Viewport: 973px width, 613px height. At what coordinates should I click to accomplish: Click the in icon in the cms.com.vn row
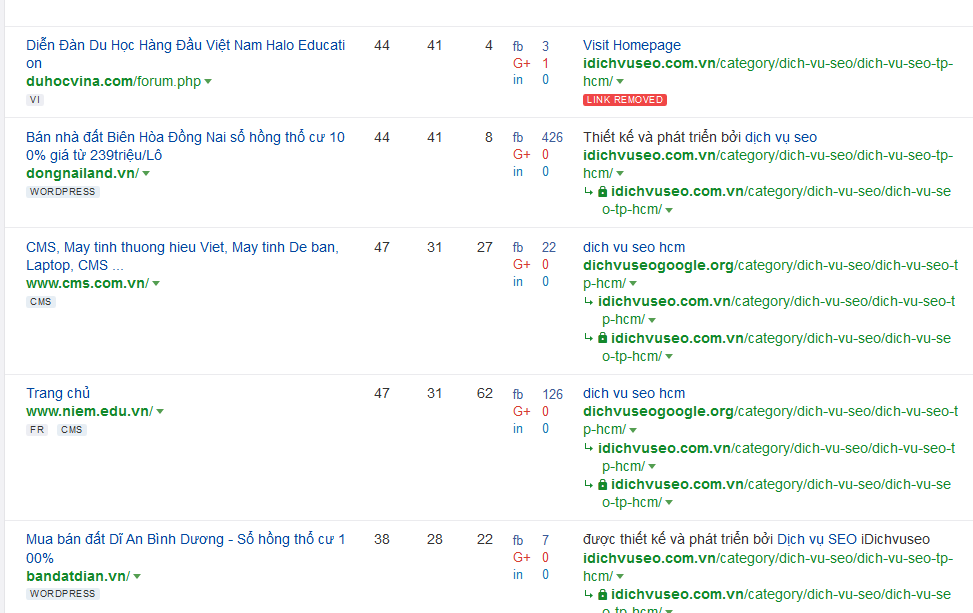[518, 281]
